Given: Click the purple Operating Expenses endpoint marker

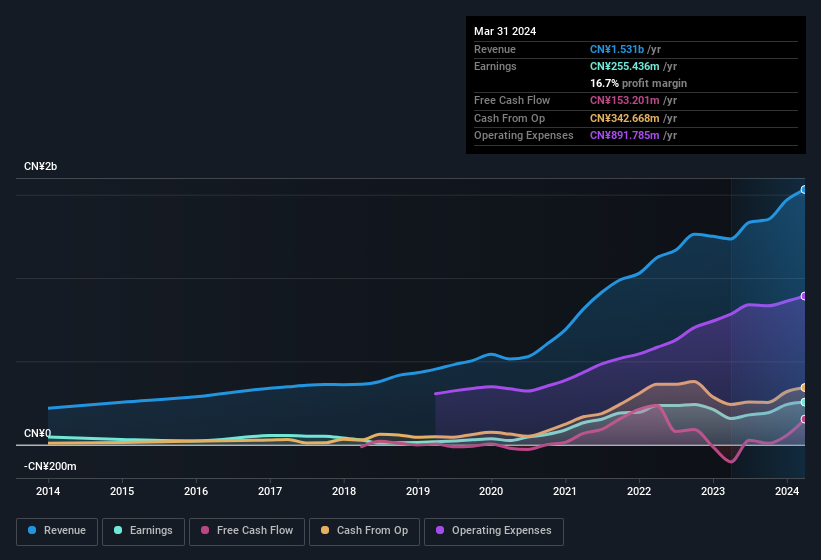Looking at the screenshot, I should [804, 296].
